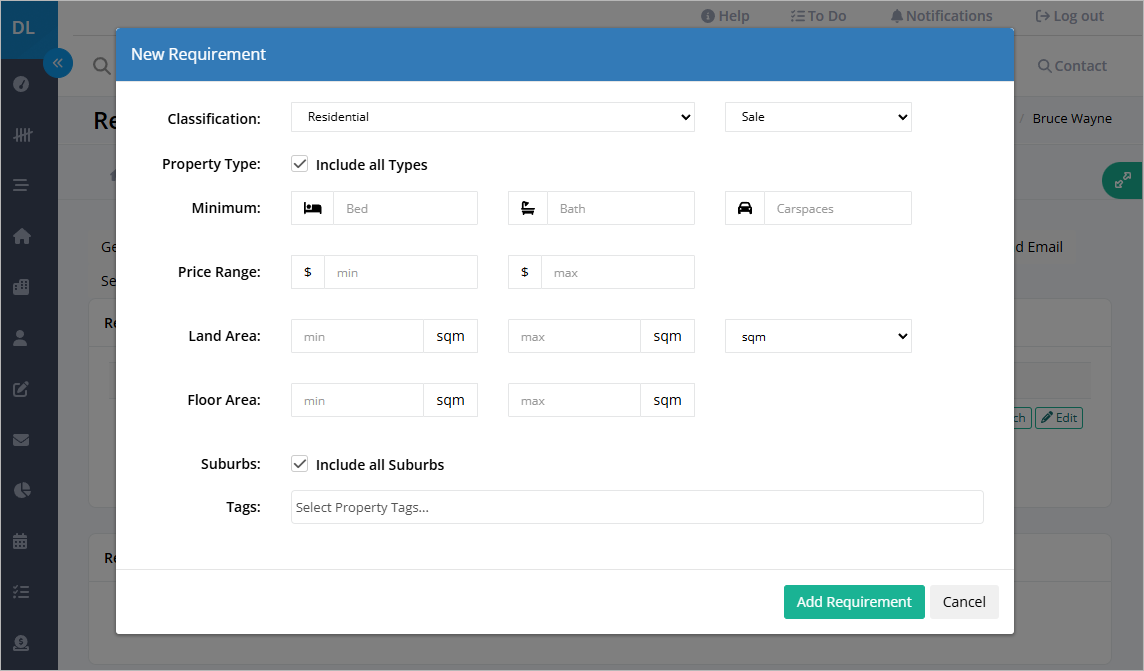The height and width of the screenshot is (671, 1144).
Task: Open Notifications in the top bar
Action: 941,16
